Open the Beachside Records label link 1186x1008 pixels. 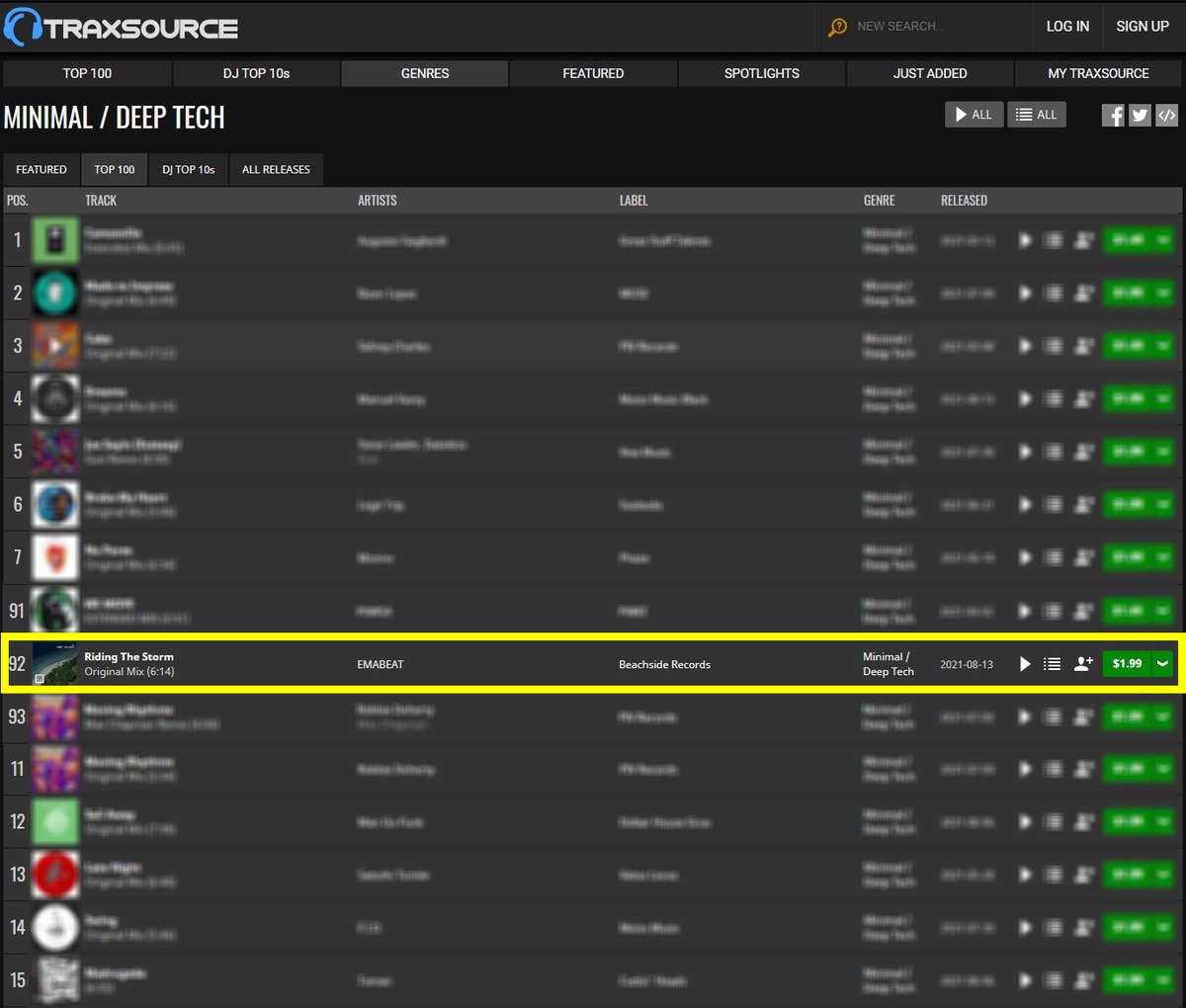click(664, 664)
